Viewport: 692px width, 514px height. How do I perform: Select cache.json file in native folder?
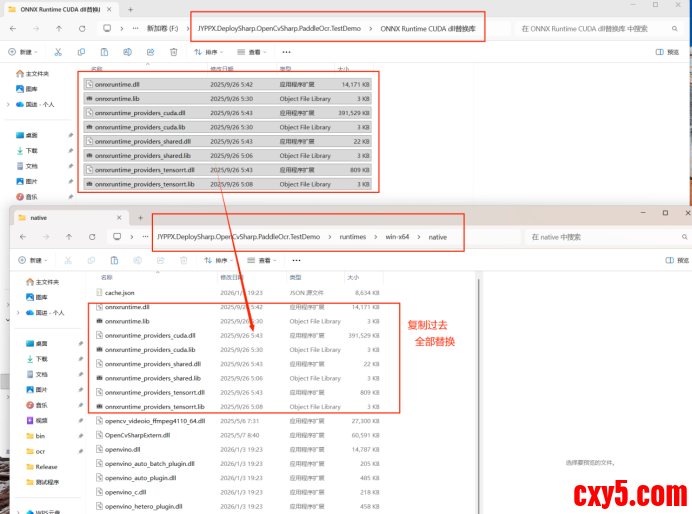coord(120,292)
